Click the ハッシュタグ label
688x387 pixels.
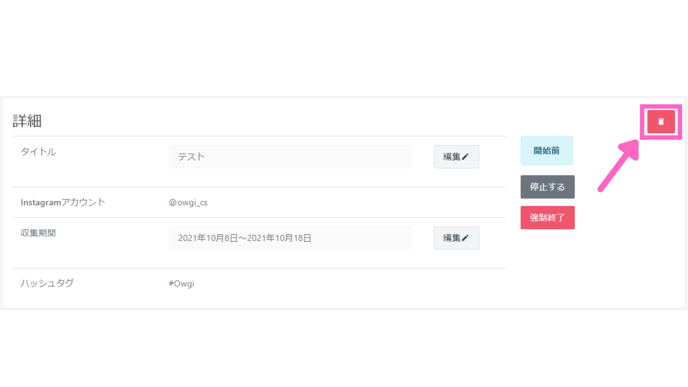[x=47, y=283]
